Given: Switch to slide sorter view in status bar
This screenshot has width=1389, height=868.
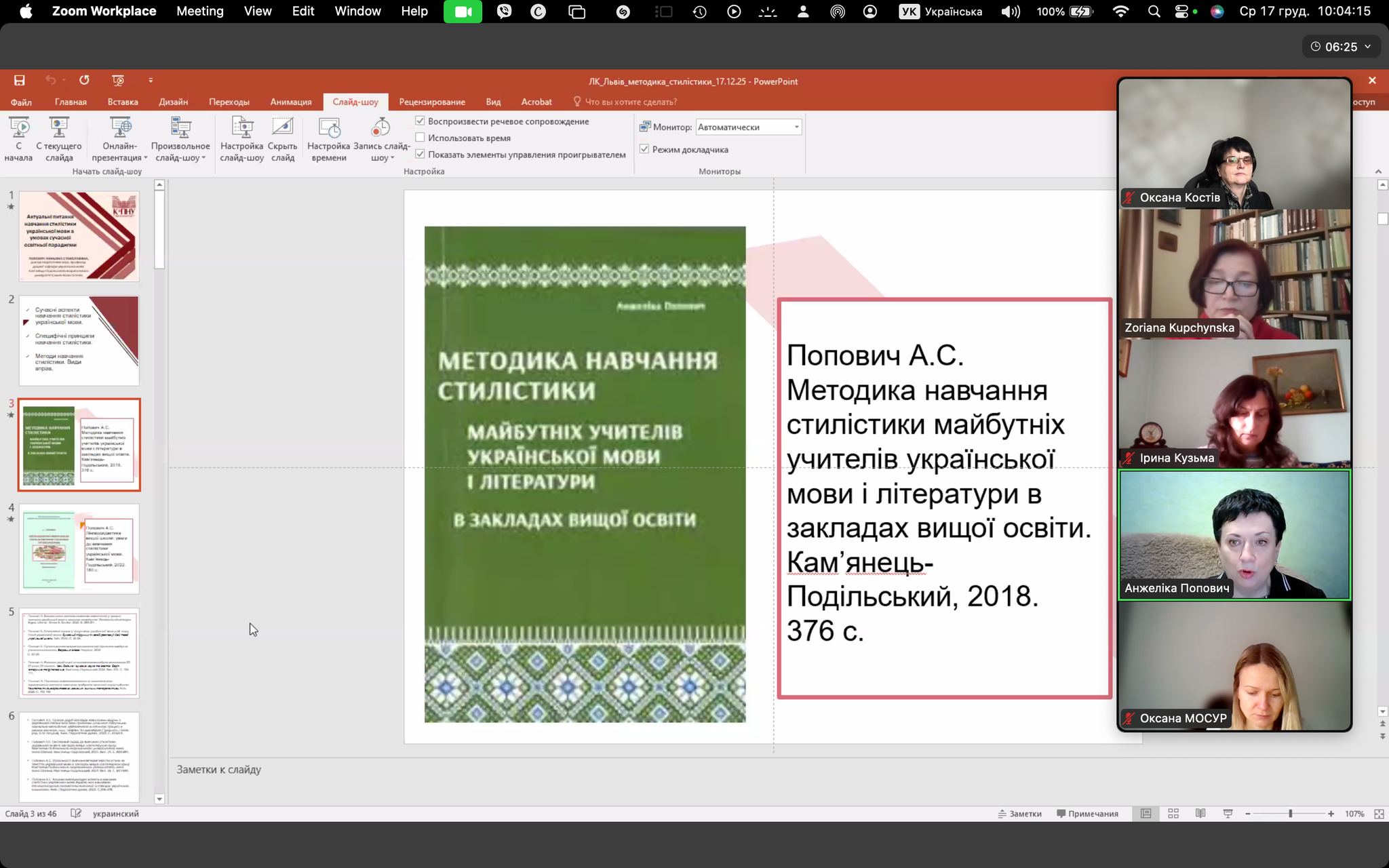Looking at the screenshot, I should click(1174, 813).
